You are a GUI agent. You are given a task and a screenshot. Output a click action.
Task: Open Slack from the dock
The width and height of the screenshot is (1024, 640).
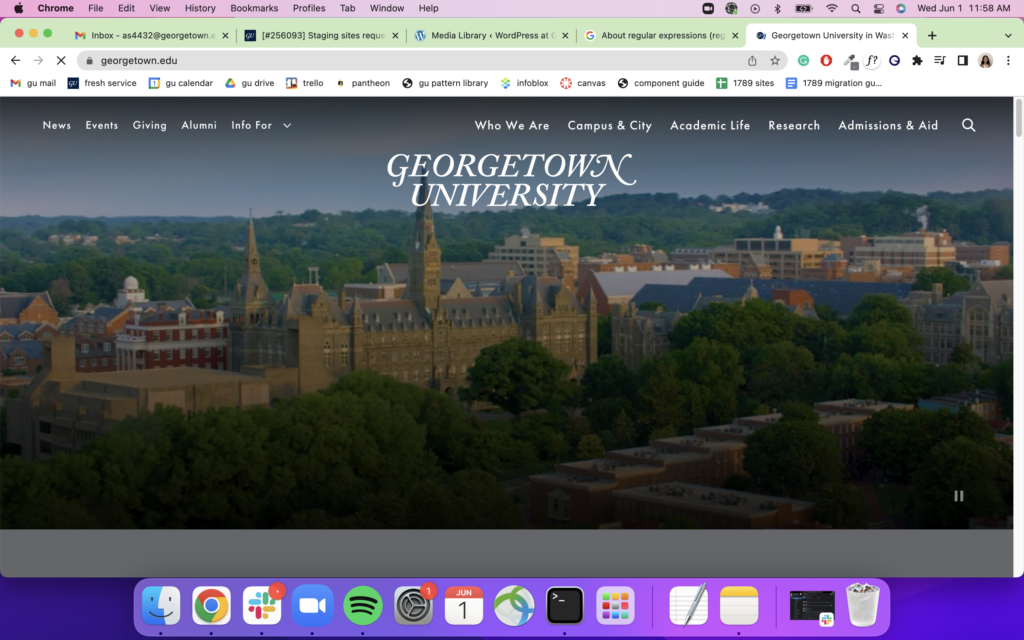click(x=262, y=605)
